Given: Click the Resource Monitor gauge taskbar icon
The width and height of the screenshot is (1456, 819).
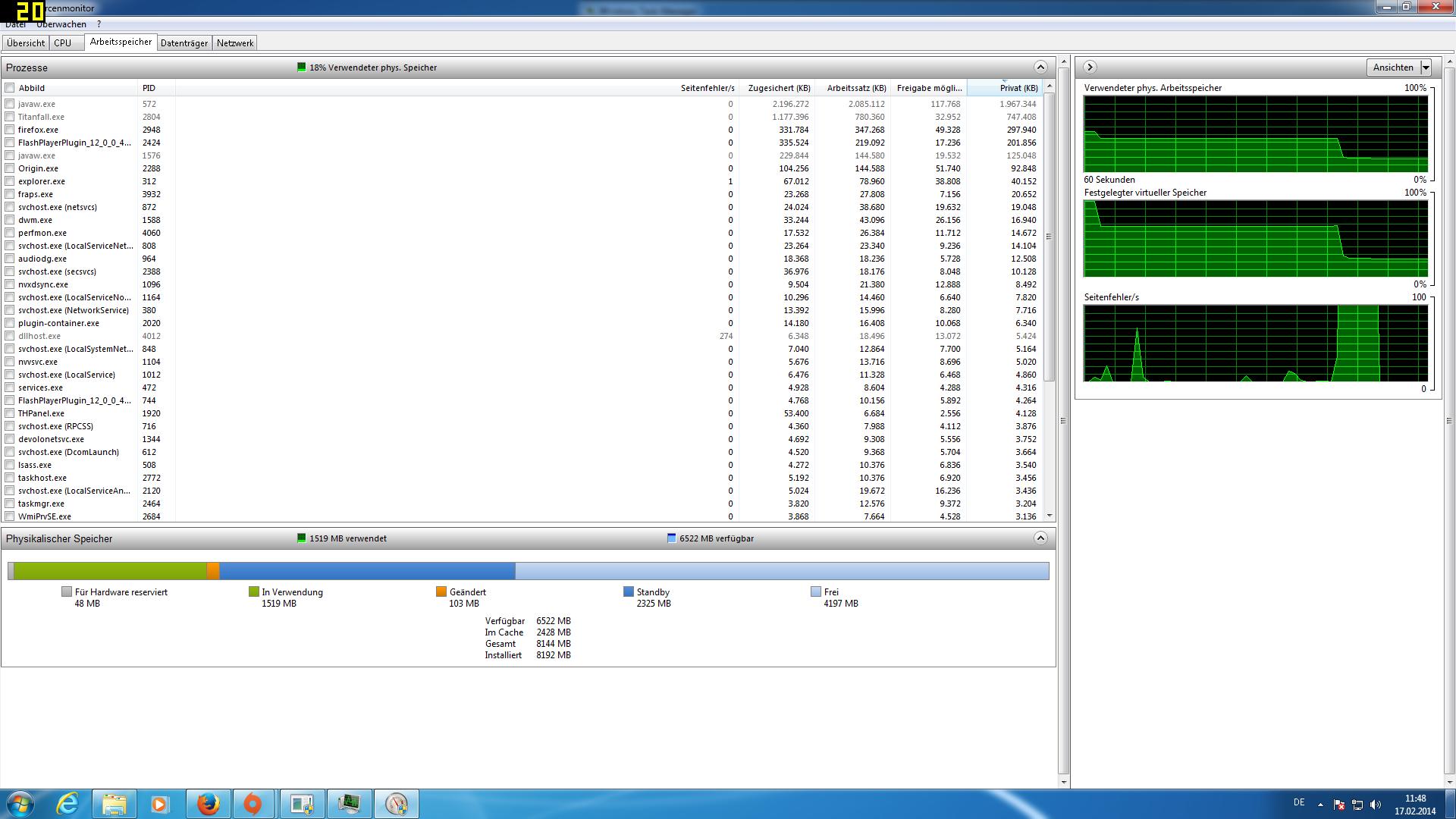Looking at the screenshot, I should tap(397, 804).
